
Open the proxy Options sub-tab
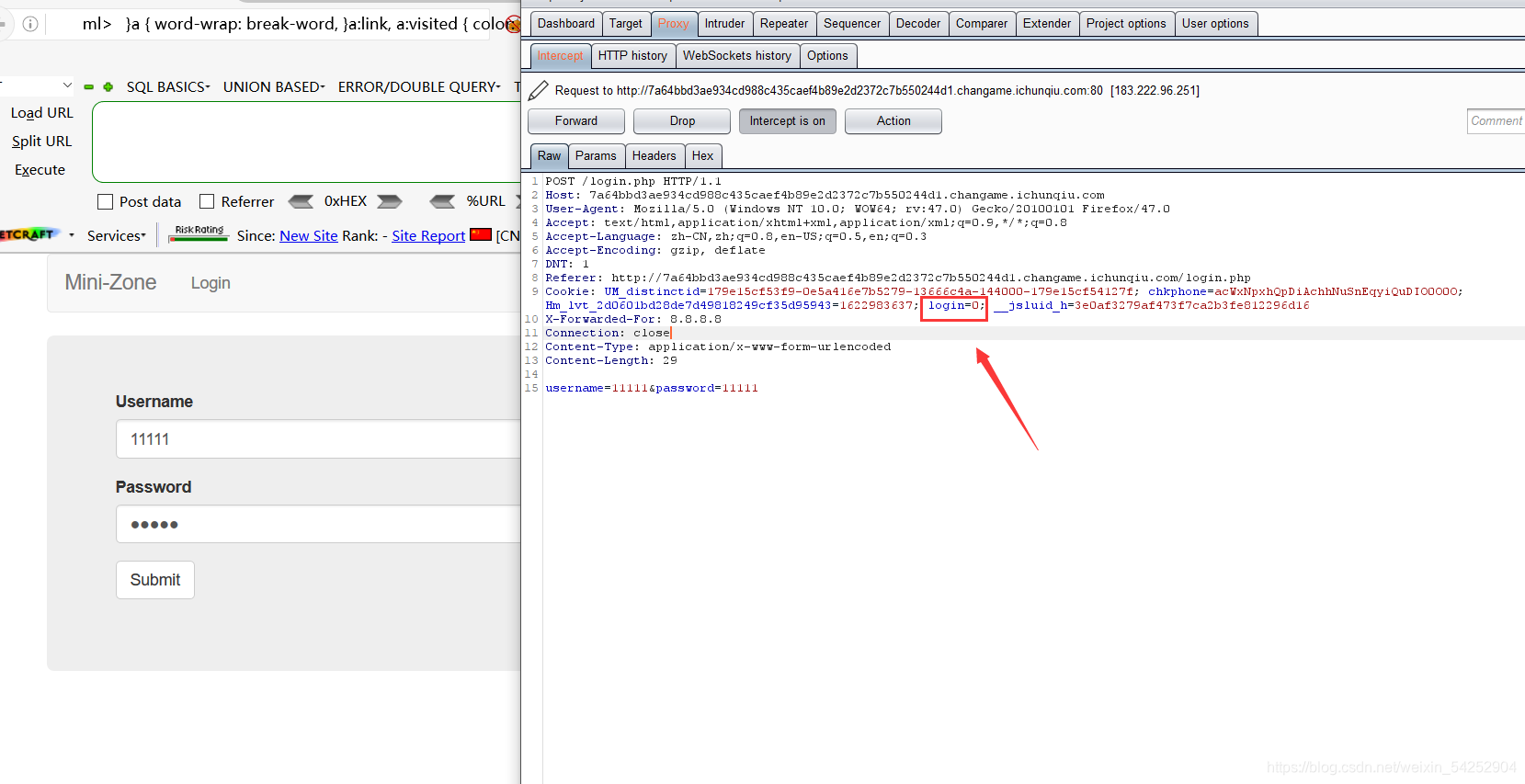click(827, 56)
